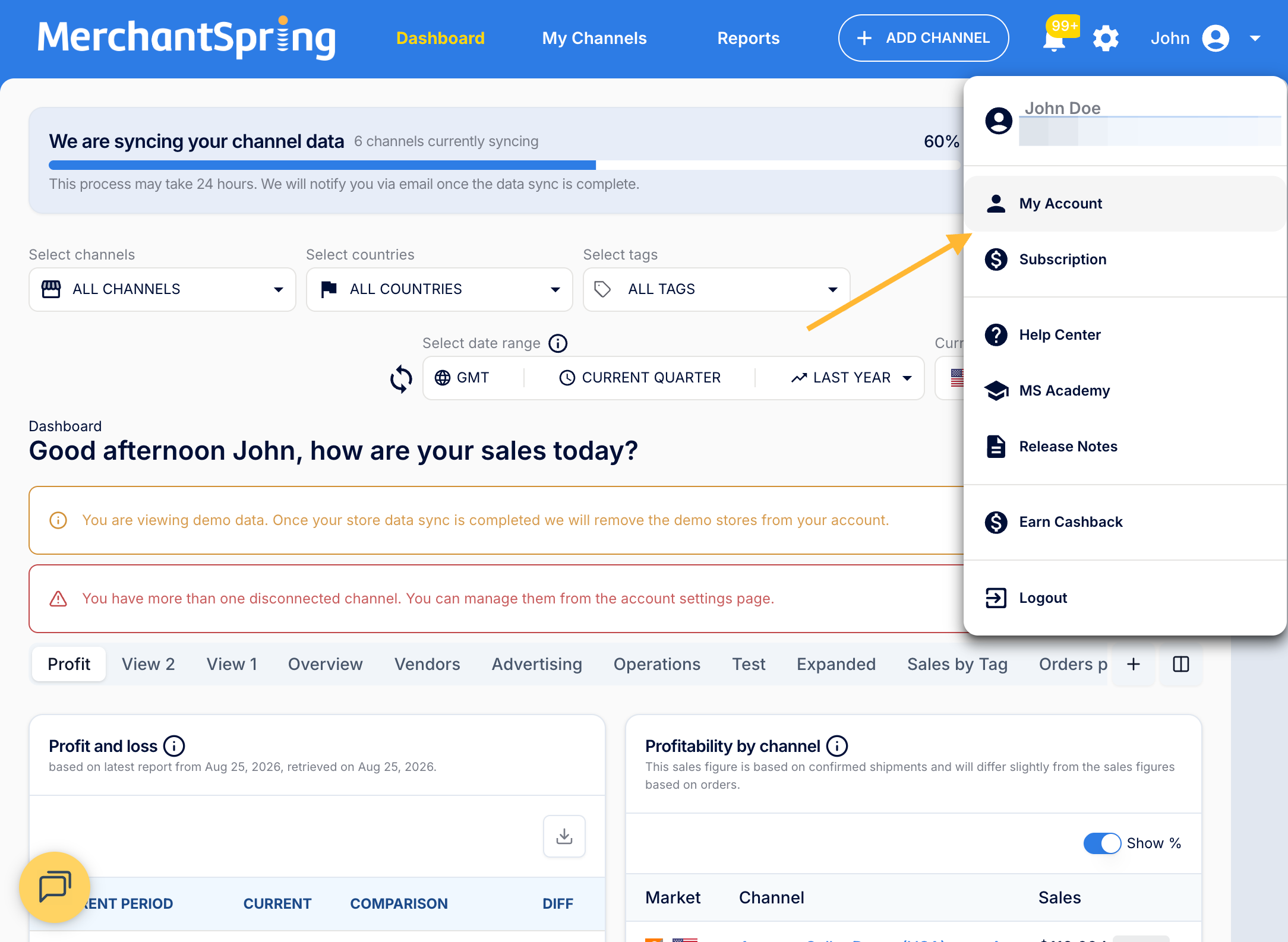Switch to the Overview tab
The height and width of the screenshot is (942, 1288).
326,664
